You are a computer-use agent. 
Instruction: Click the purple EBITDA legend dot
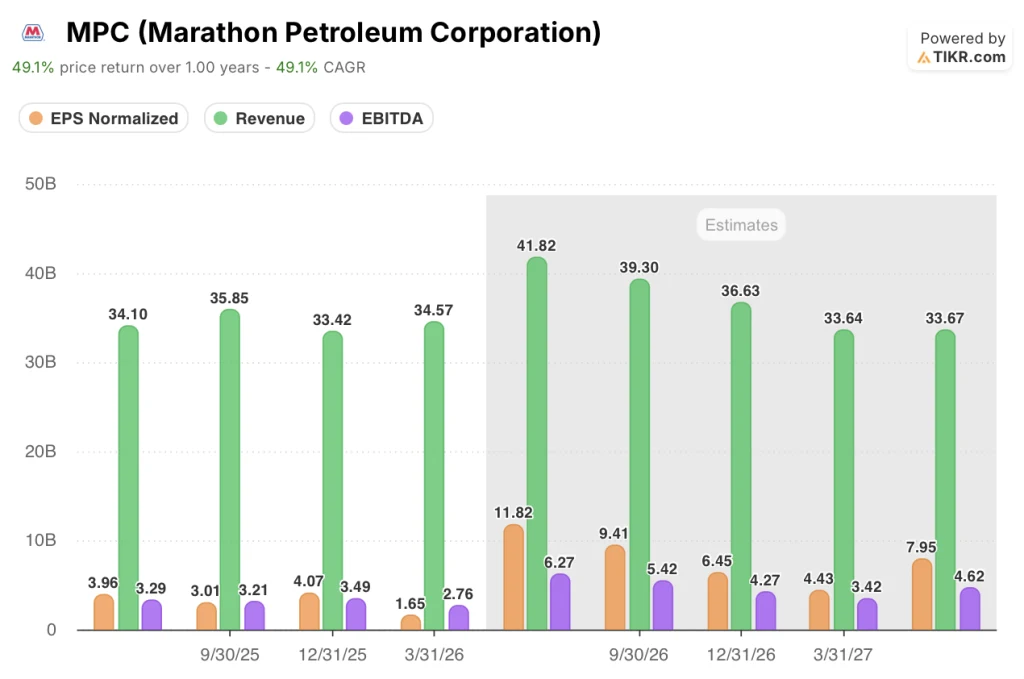347,118
